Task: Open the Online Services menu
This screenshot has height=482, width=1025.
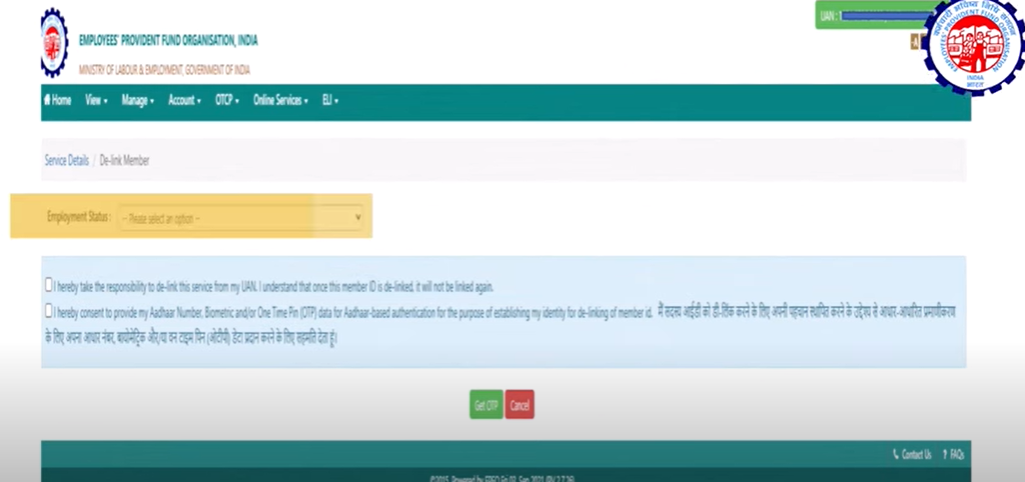Action: click(x=280, y=101)
